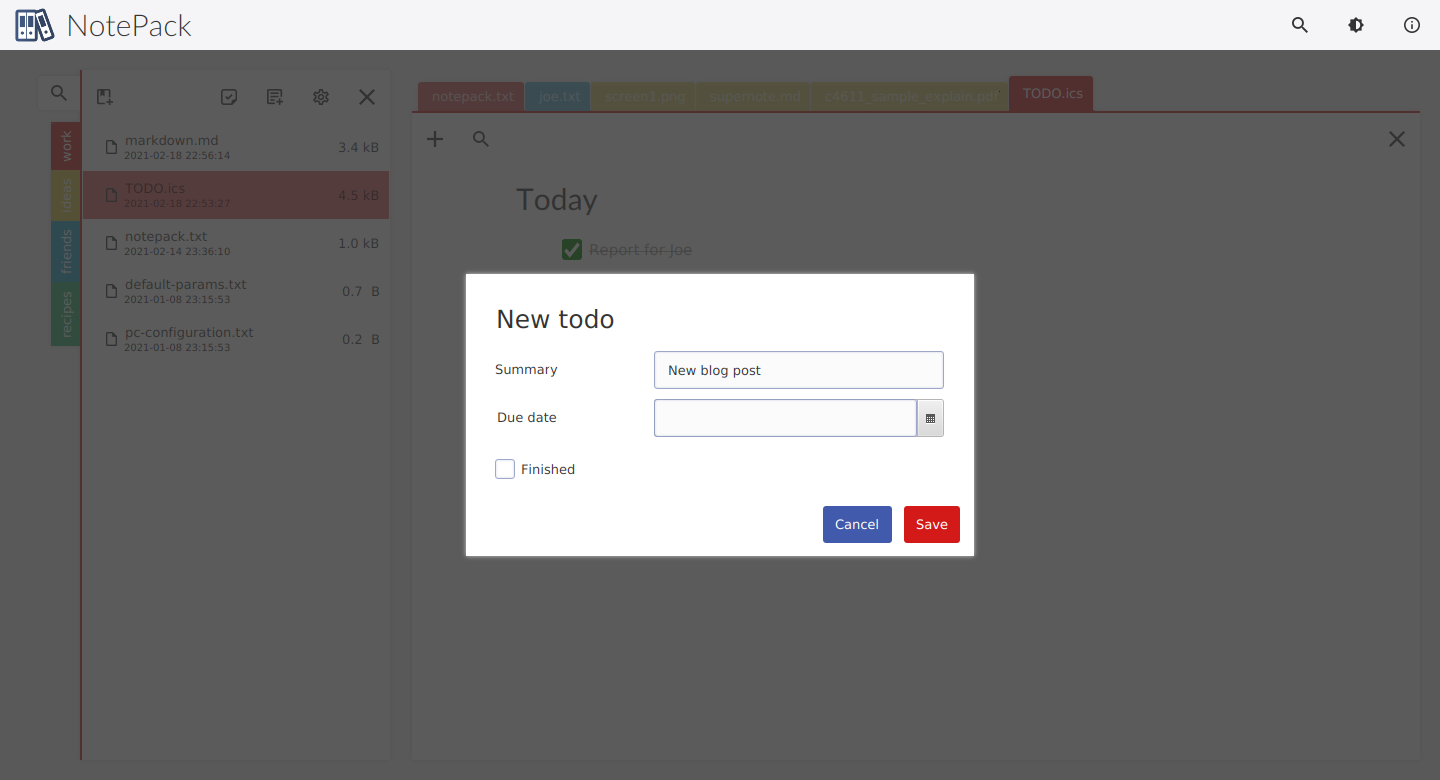Click the Finished label text
This screenshot has height=780, width=1440.
(548, 470)
